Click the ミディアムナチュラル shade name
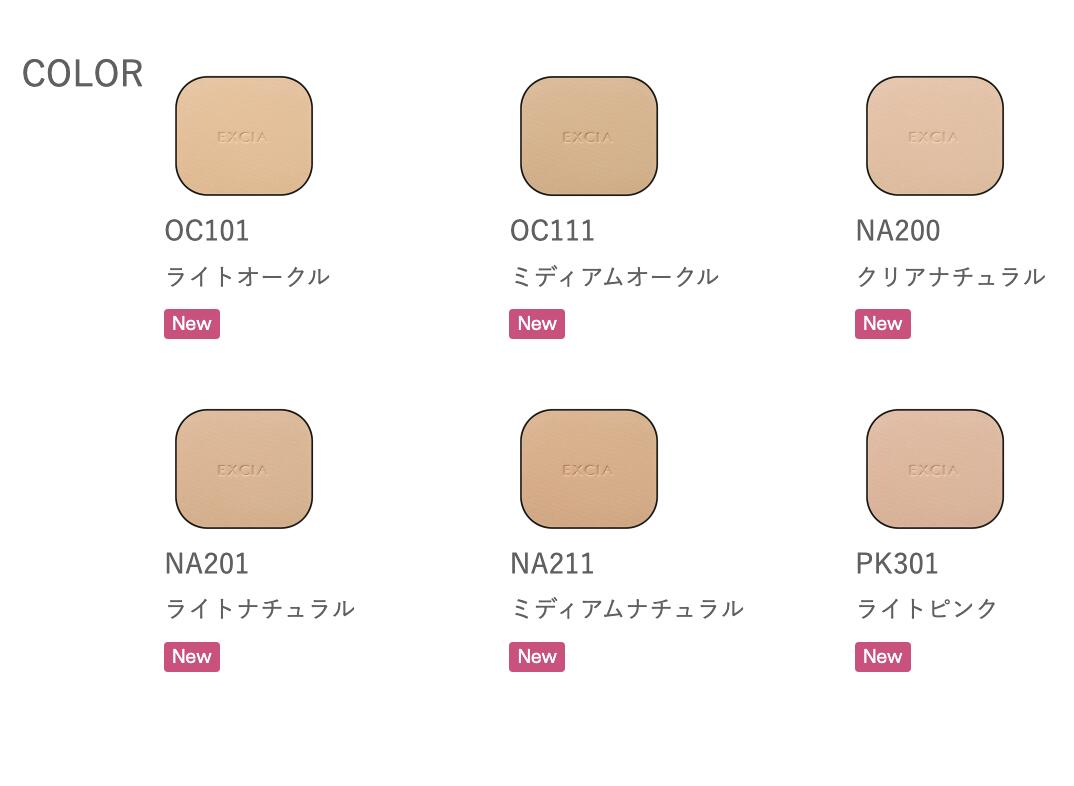This screenshot has height=786, width=1074. click(627, 609)
